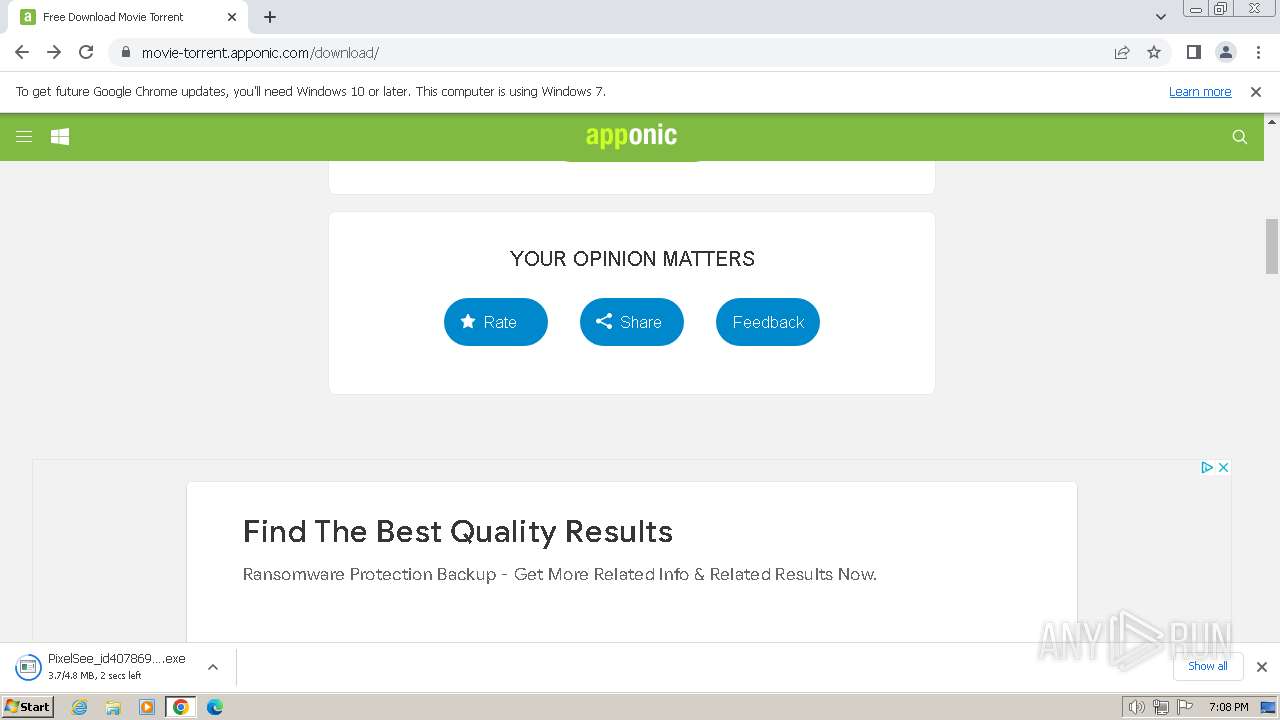
Task: Launch Microsoft Edge from taskbar
Action: [x=215, y=707]
